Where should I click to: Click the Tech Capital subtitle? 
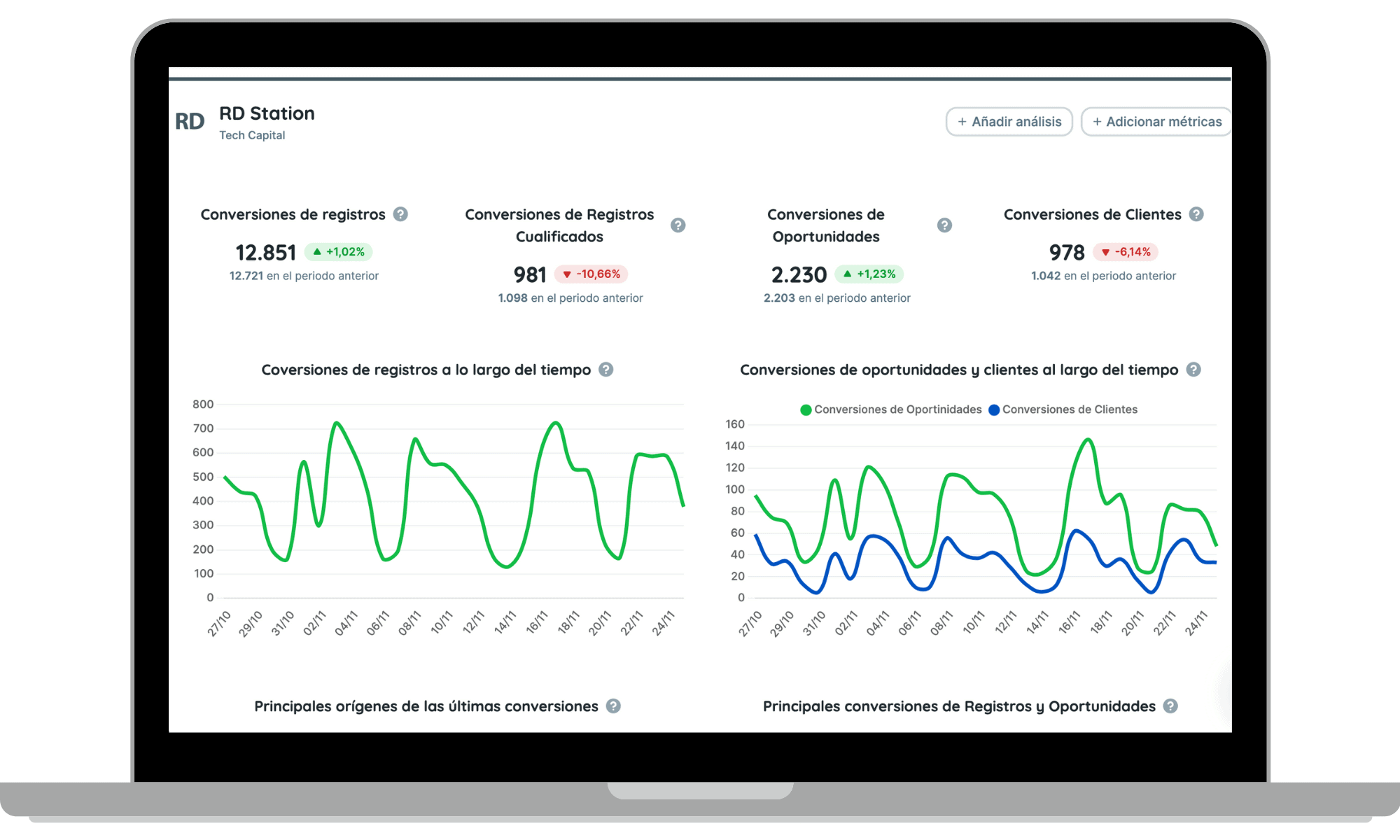(x=252, y=135)
